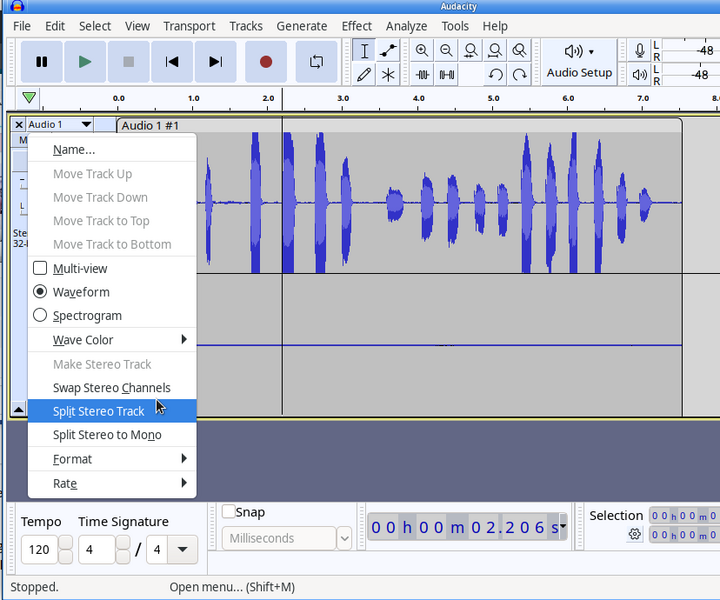Click the record meter microphone icon

640,50
